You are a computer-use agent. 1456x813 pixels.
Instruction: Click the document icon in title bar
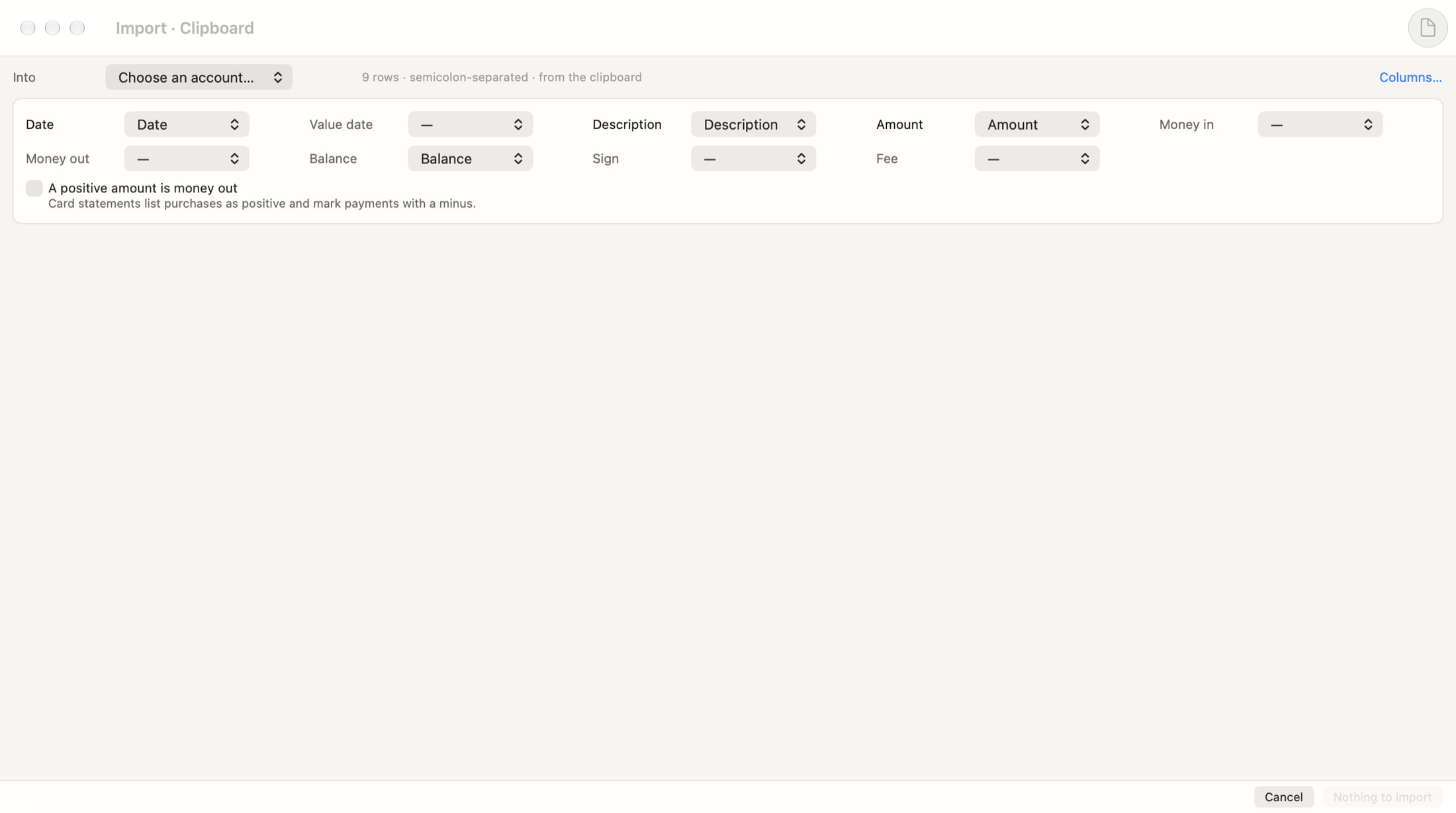pyautogui.click(x=1428, y=28)
